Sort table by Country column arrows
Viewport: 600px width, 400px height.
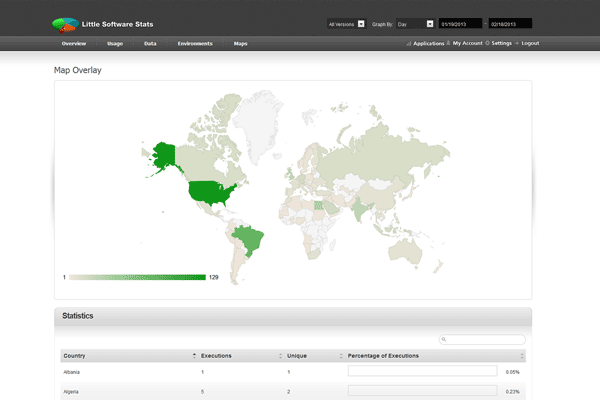194,356
